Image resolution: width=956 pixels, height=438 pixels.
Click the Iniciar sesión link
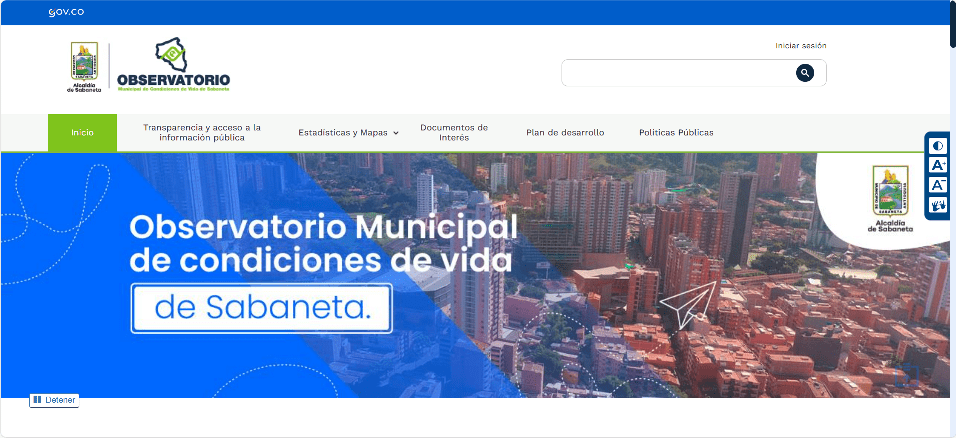tap(800, 46)
